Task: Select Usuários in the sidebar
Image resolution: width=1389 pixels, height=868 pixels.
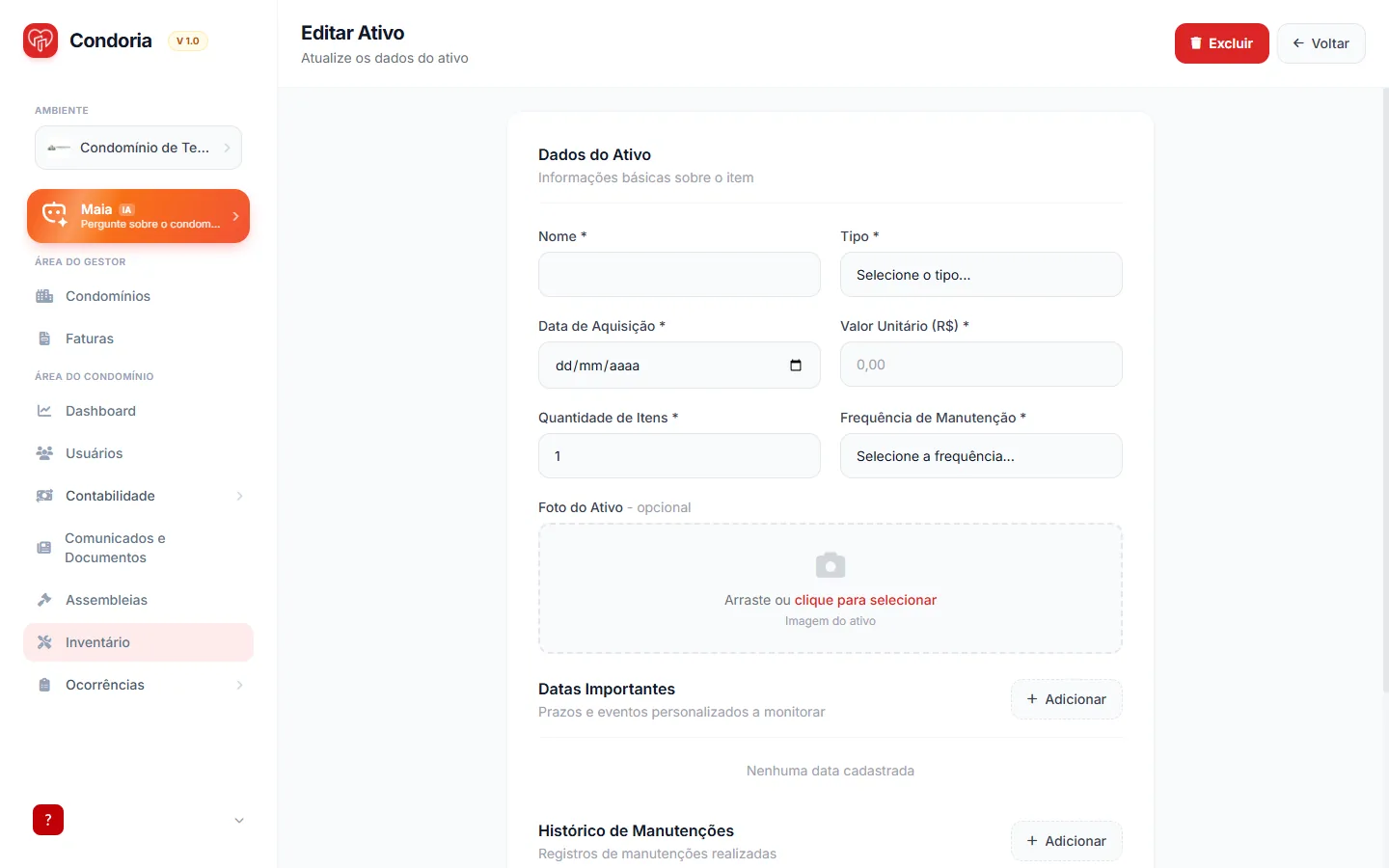Action: point(138,453)
